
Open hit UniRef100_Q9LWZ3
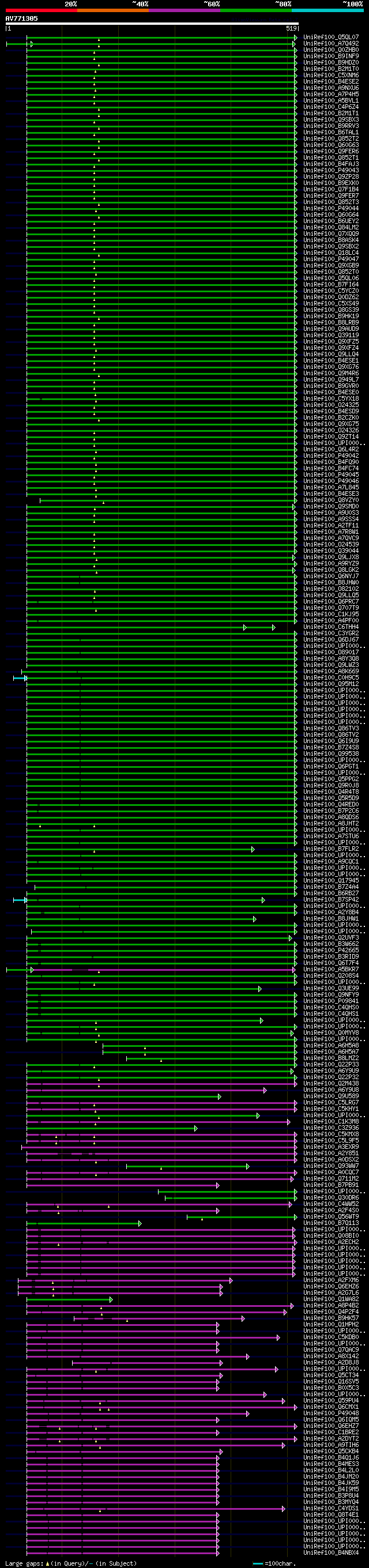click(332, 665)
